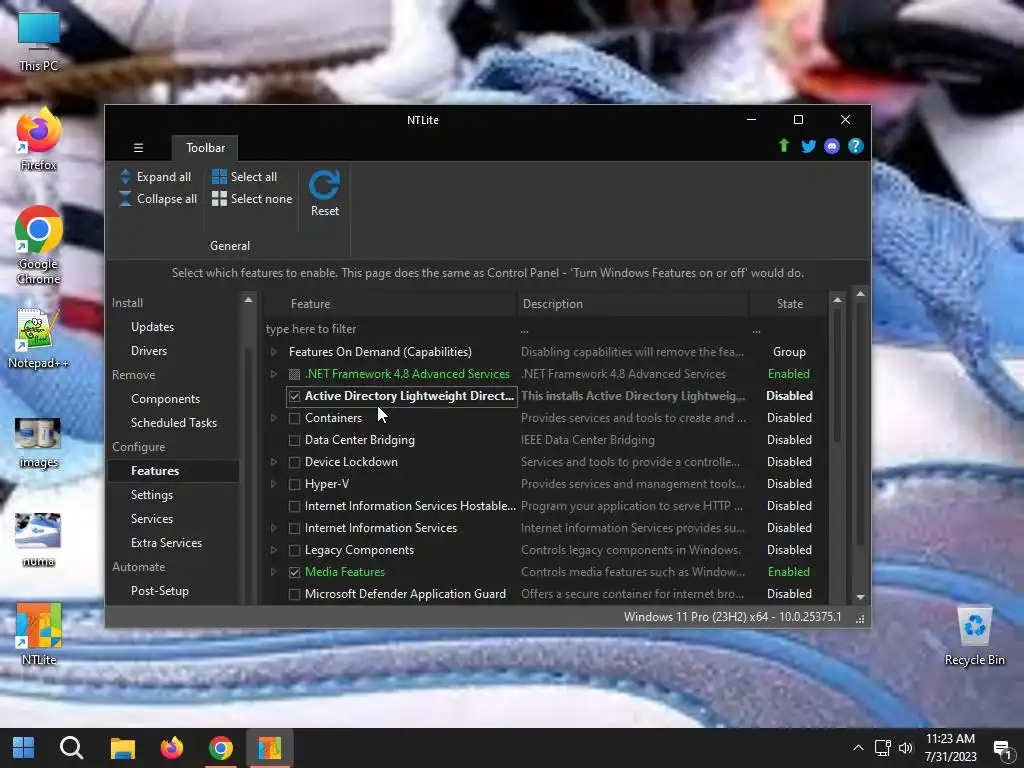The height and width of the screenshot is (768, 1024).
Task: Toggle the .NET Framework 4.8 Advanced Services checkbox
Action: [x=295, y=374]
